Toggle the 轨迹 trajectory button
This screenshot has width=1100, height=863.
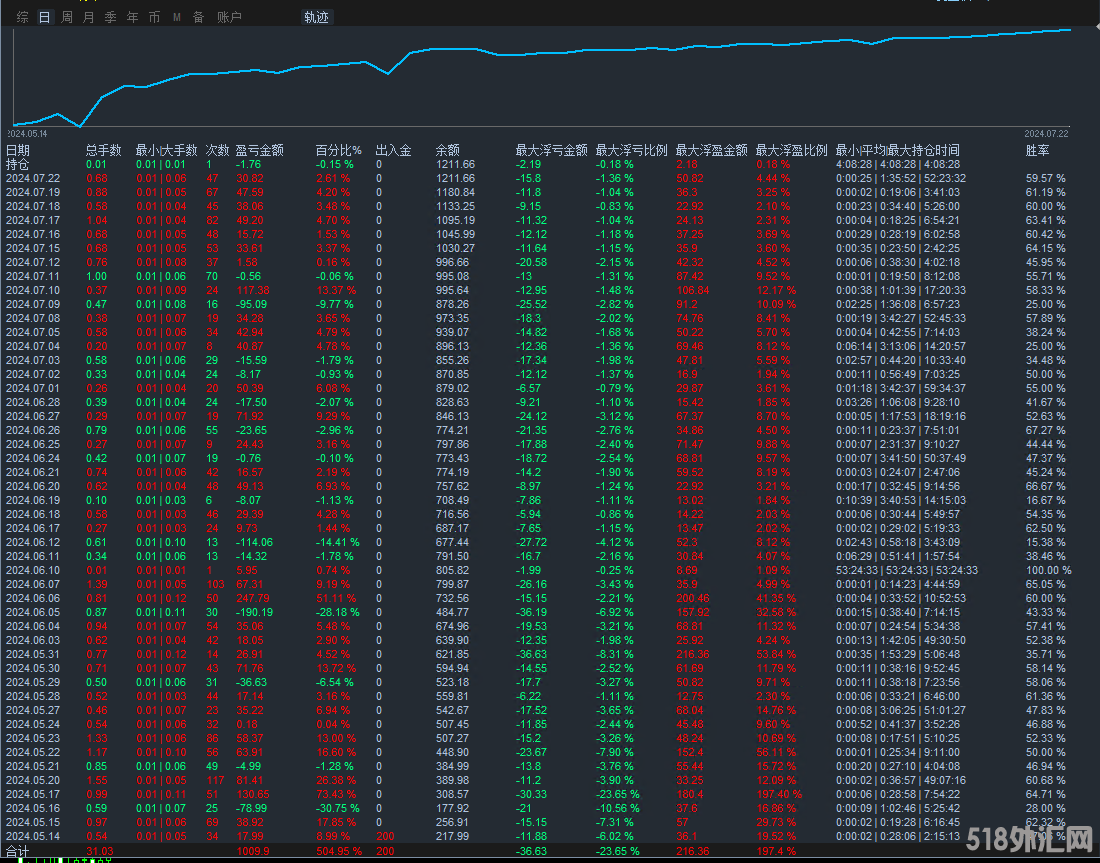(x=317, y=17)
